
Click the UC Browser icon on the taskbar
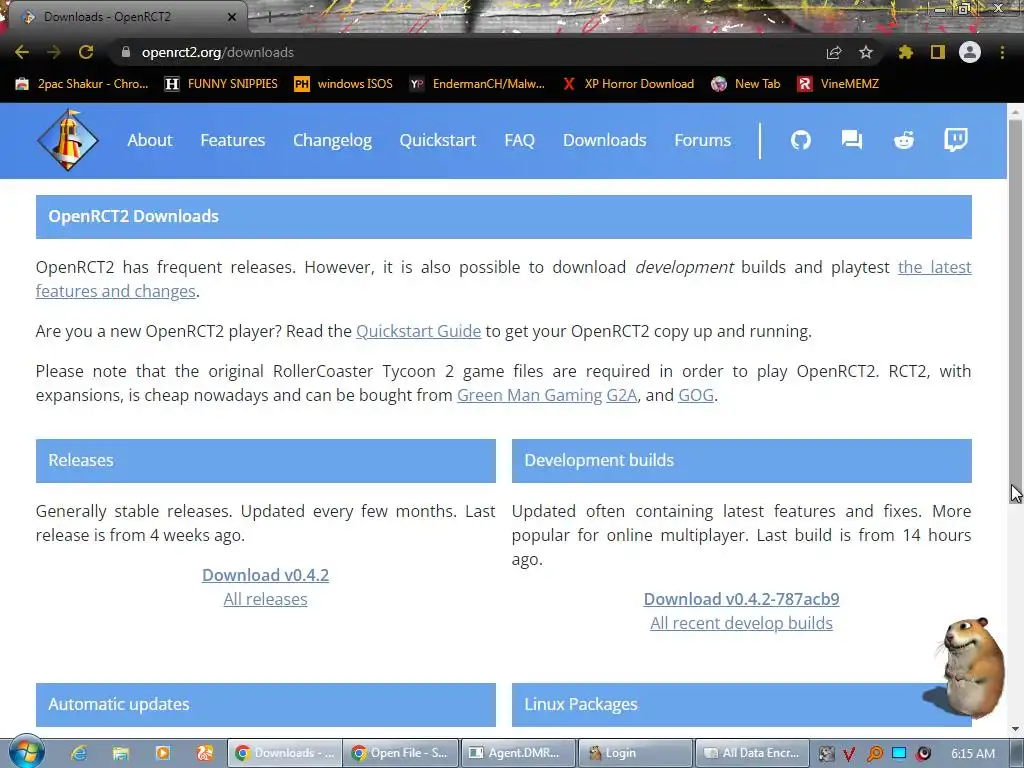[x=204, y=753]
